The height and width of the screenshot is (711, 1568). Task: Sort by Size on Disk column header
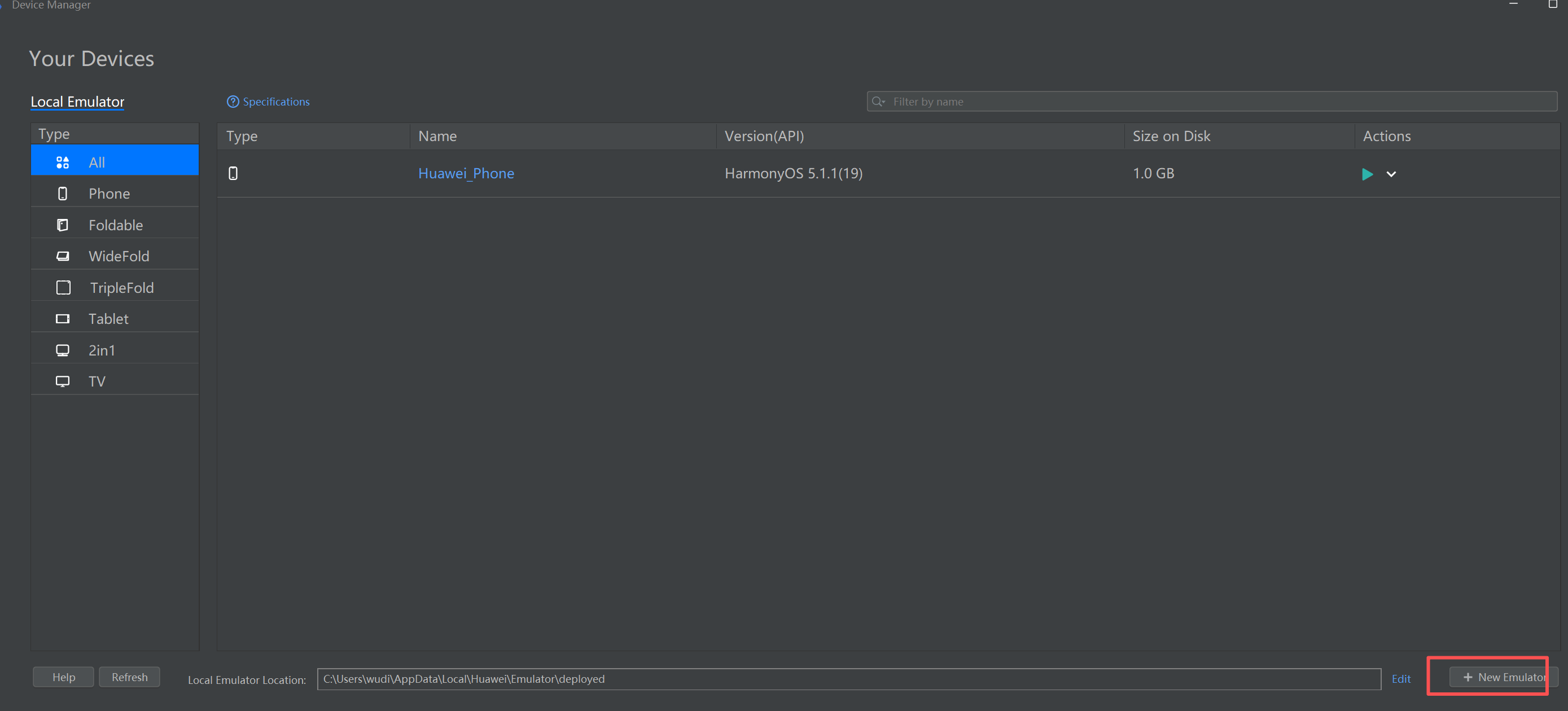1171,137
